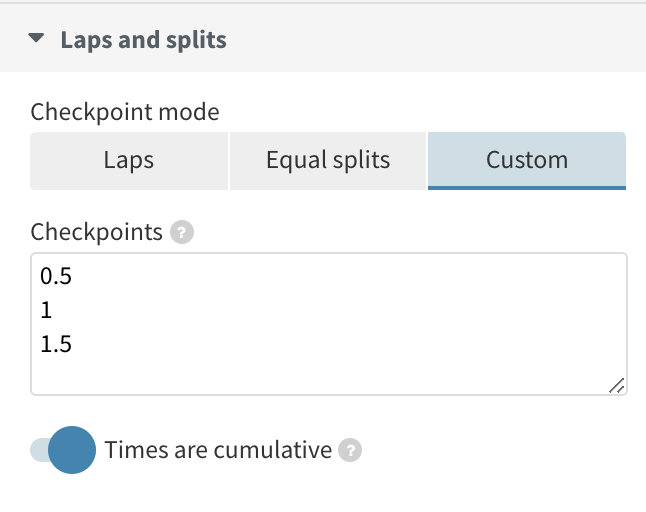Click inside the Checkpoints text area

pyautogui.click(x=329, y=324)
